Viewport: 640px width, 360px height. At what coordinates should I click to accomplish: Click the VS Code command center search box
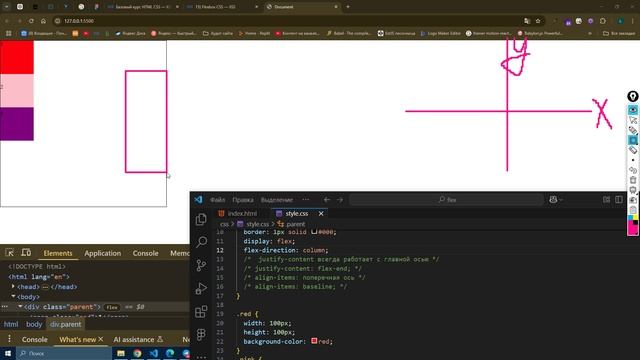tap(447, 200)
